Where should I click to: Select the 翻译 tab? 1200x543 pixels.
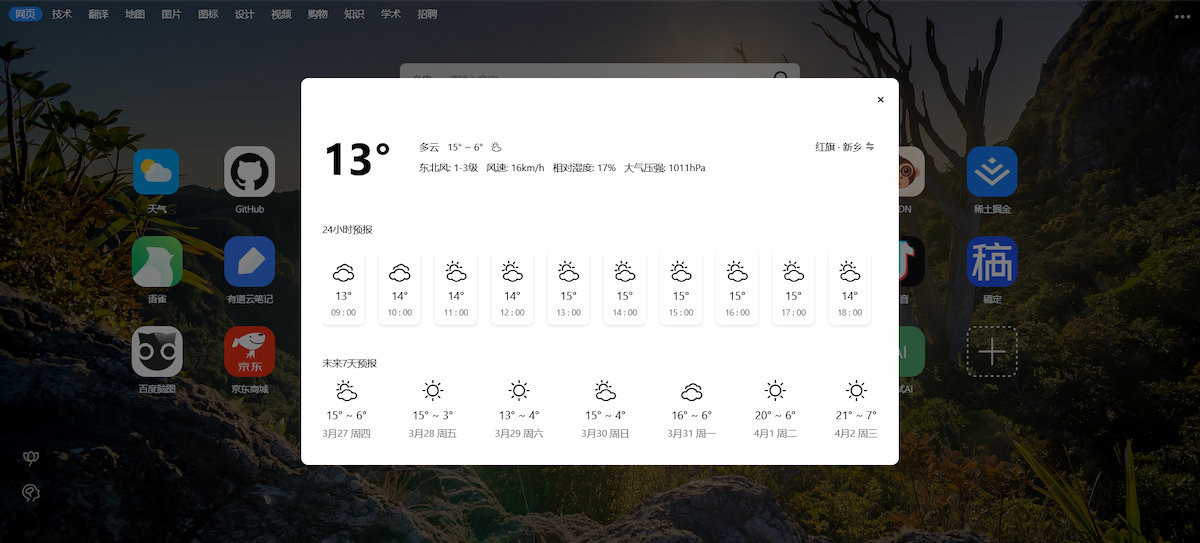tap(98, 15)
